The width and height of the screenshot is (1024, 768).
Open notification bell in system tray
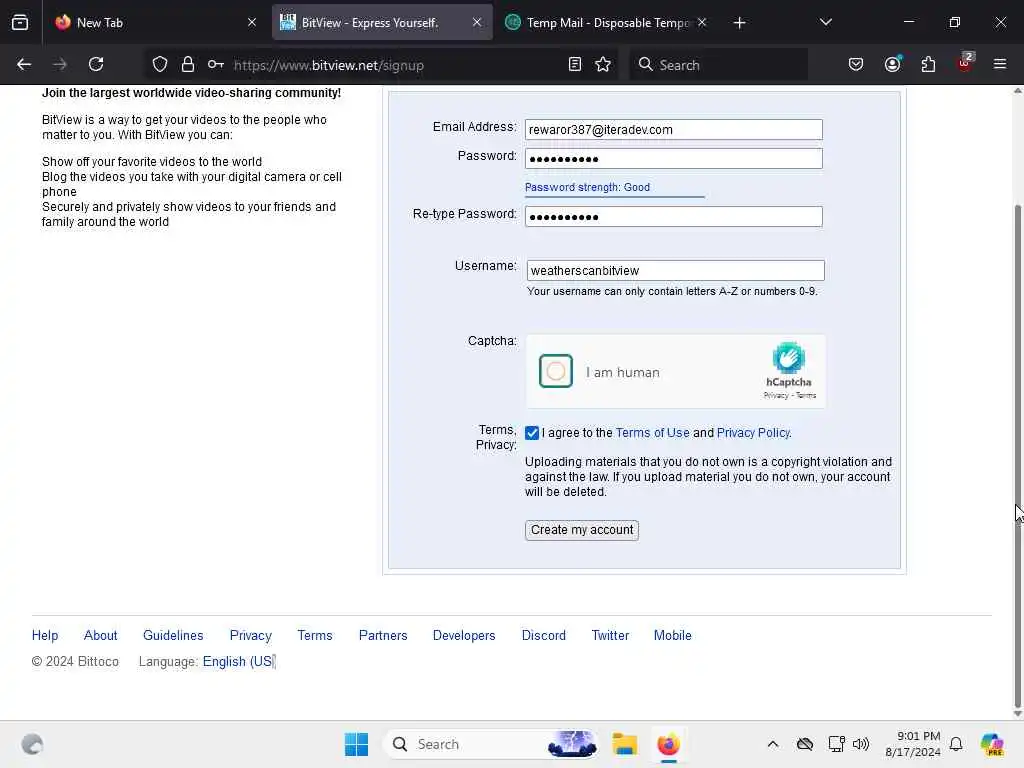[x=956, y=744]
